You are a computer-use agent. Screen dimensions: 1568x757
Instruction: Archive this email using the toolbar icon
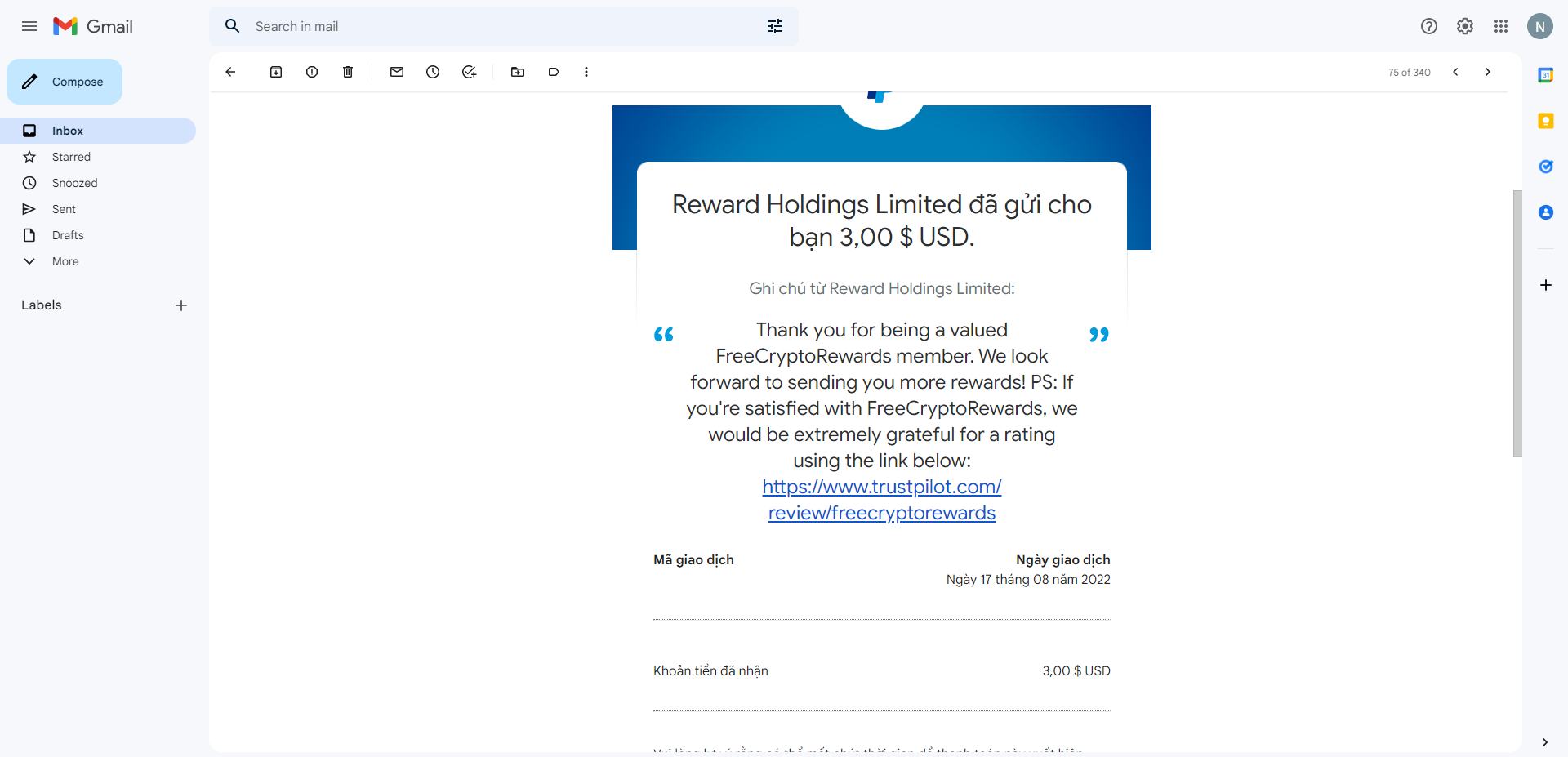[x=276, y=72]
